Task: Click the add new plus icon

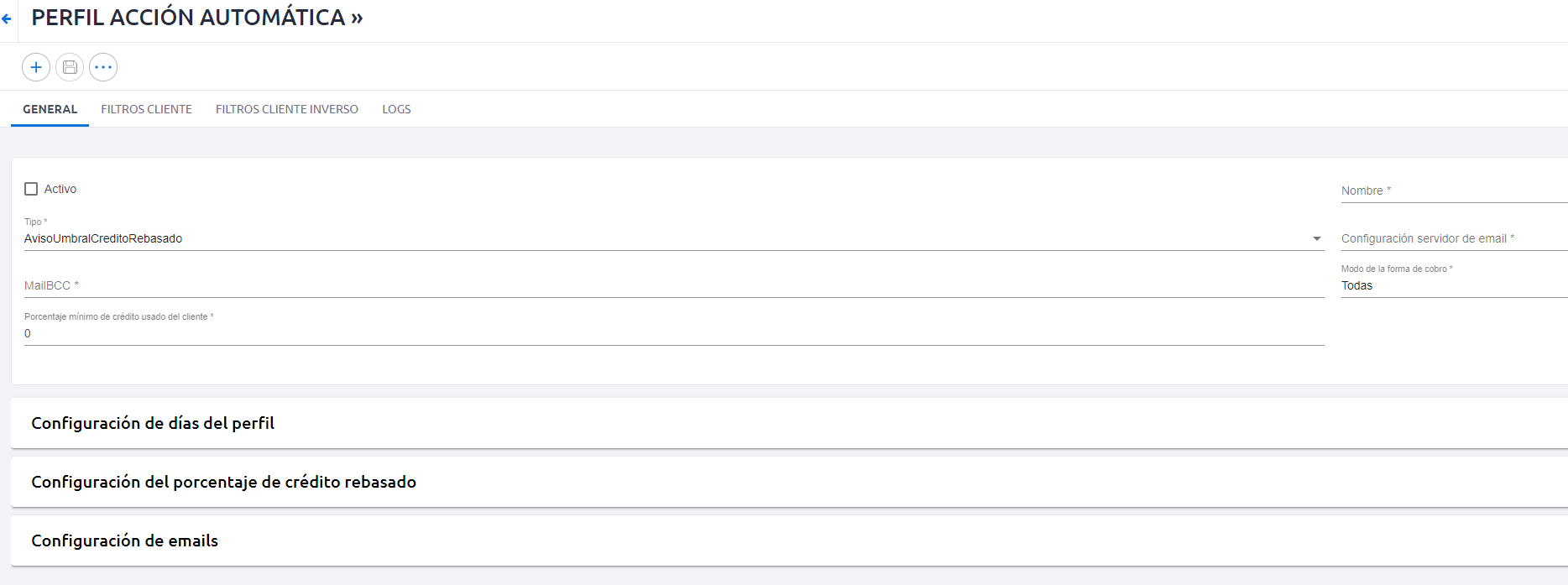Action: click(36, 67)
